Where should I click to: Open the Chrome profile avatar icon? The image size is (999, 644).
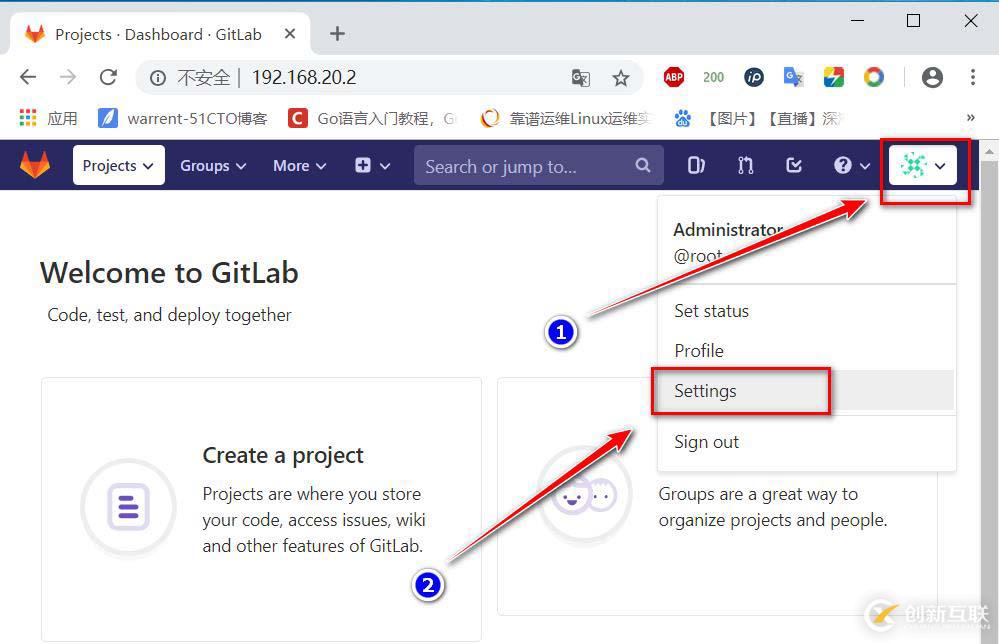click(932, 77)
